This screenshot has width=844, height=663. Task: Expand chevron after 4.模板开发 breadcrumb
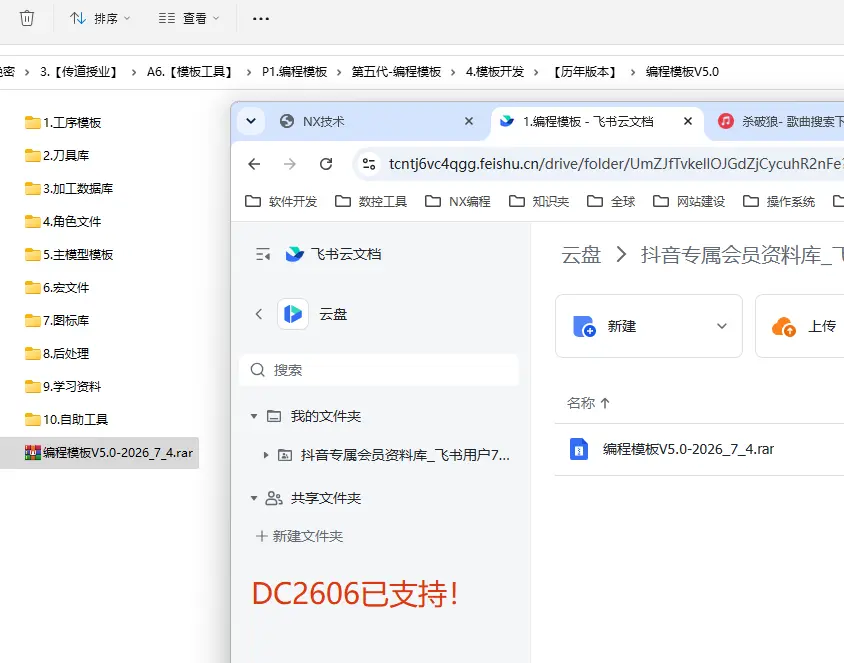536,72
